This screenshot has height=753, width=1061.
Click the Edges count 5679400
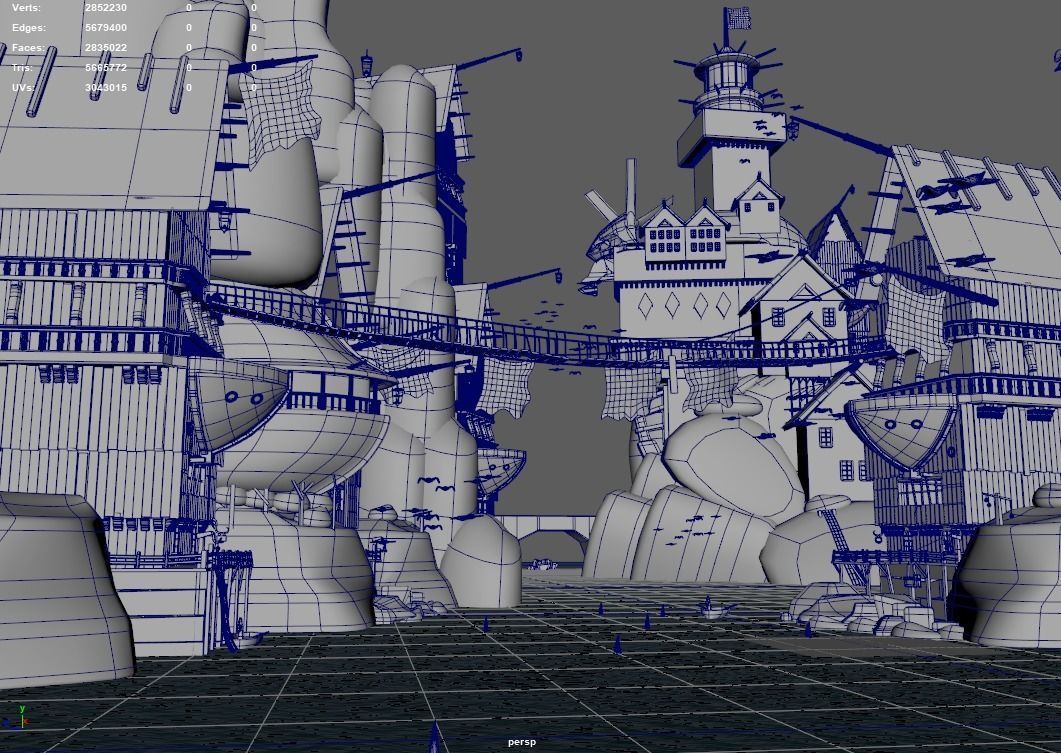106,28
